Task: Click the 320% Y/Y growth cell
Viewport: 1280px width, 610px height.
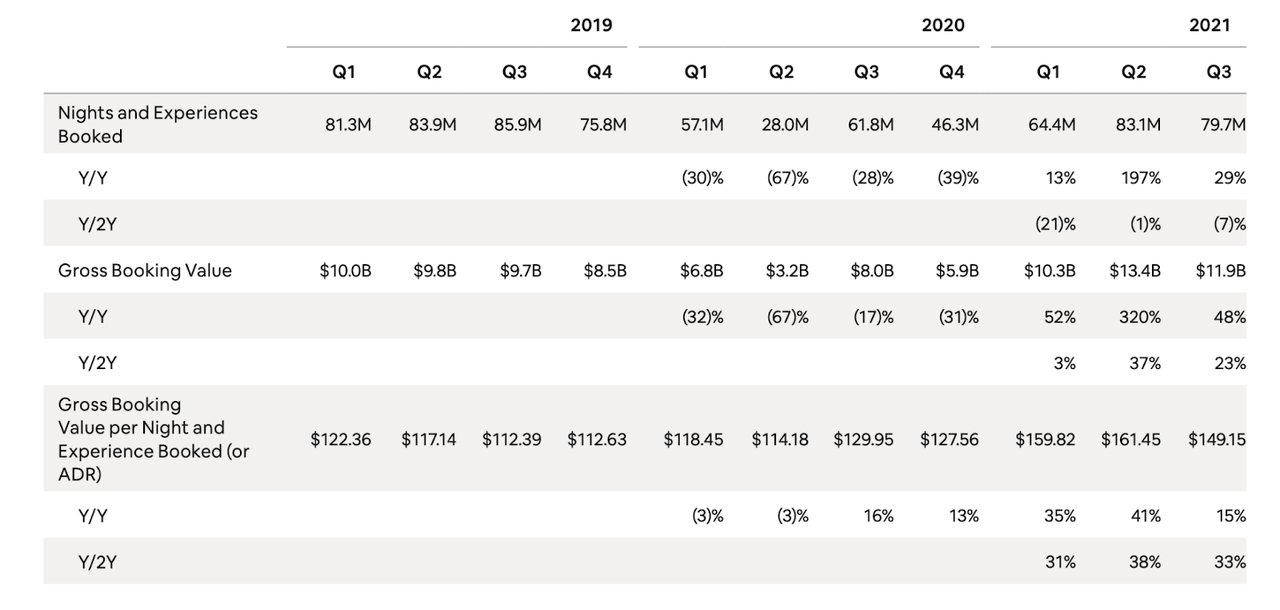Action: tap(1140, 317)
